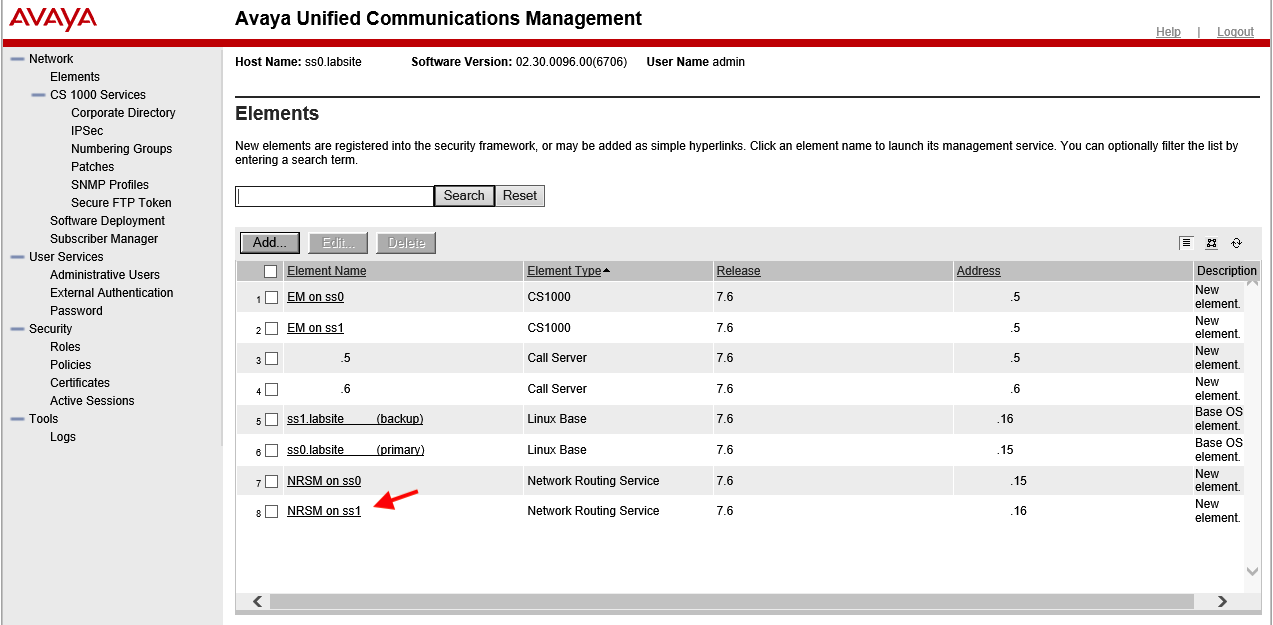
Task: Click the horizontal scrollbar track
Action: (x=731, y=601)
